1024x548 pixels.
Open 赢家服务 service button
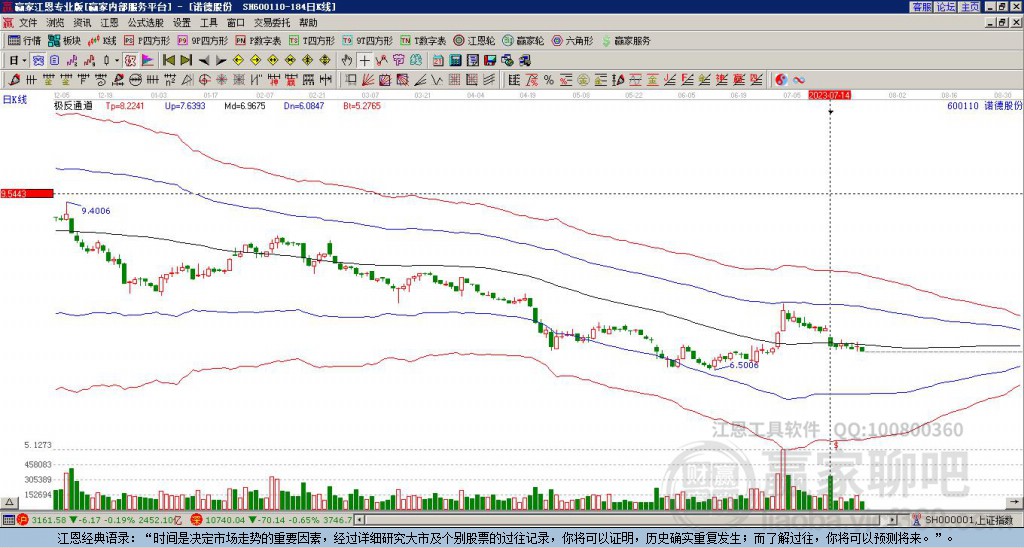[626, 40]
